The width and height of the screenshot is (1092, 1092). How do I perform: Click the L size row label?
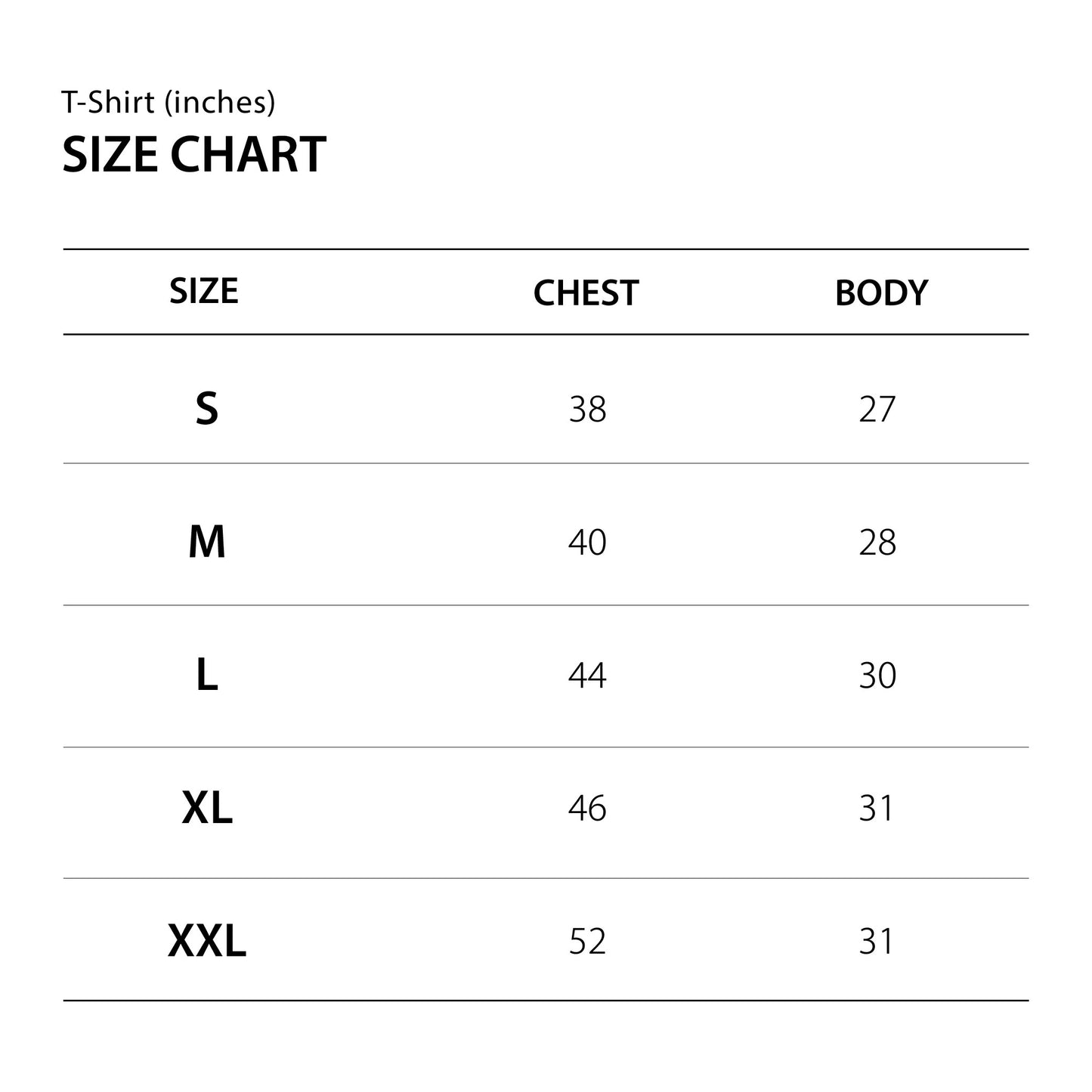point(206,675)
